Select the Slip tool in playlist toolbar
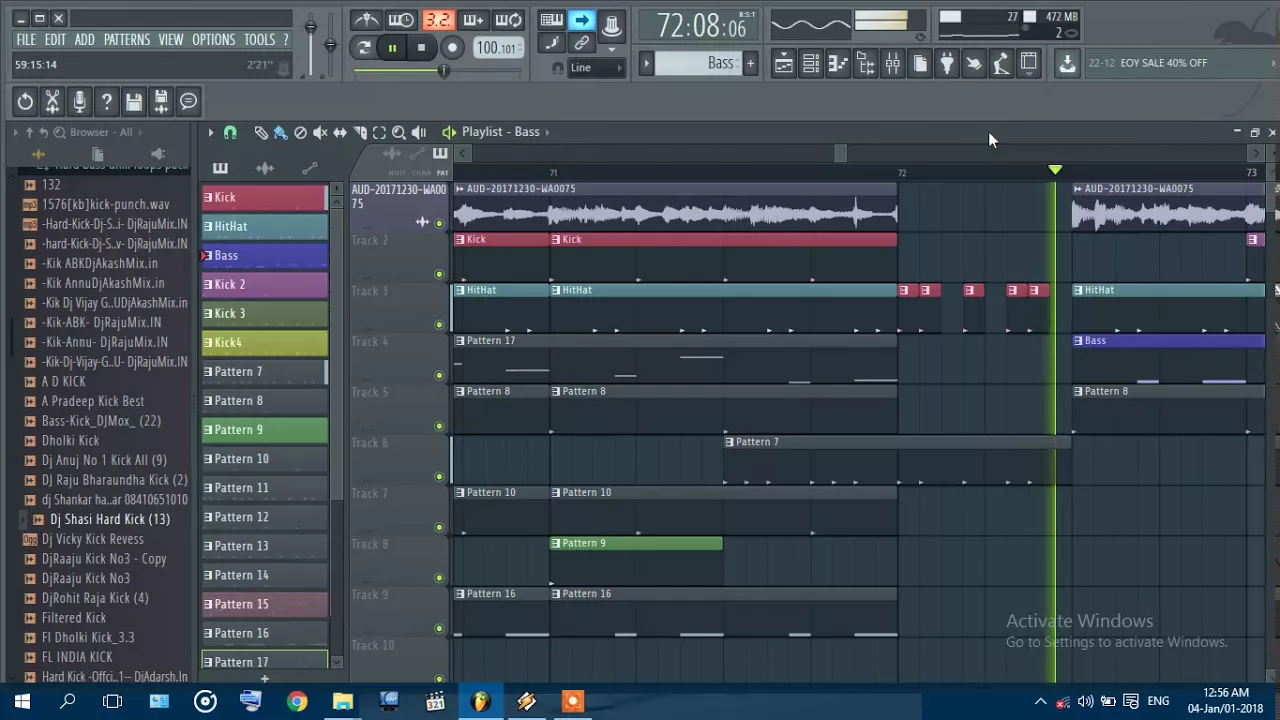Viewport: 1280px width, 720px height. click(340, 132)
